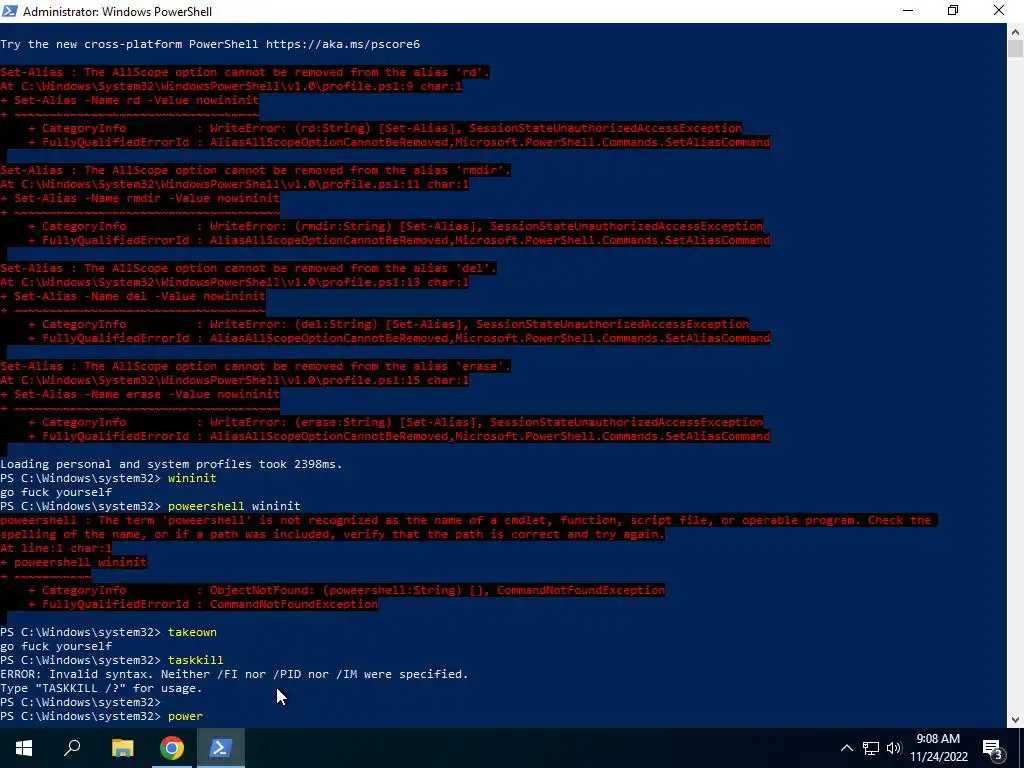Click 'Type "TASKKILL /?" for usage.' line
1024x768 pixels.
pos(101,688)
